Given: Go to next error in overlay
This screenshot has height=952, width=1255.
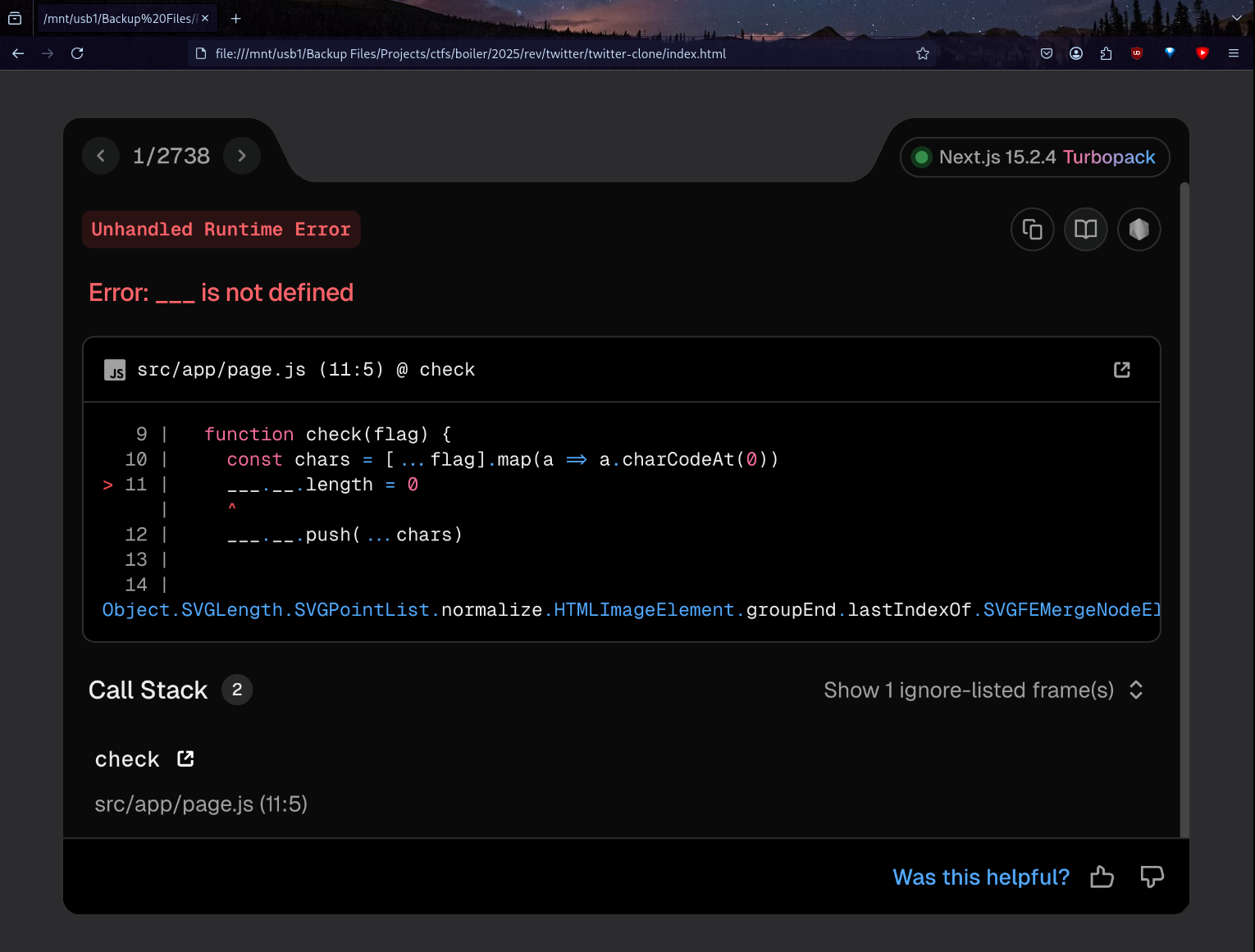Looking at the screenshot, I should pos(241,156).
